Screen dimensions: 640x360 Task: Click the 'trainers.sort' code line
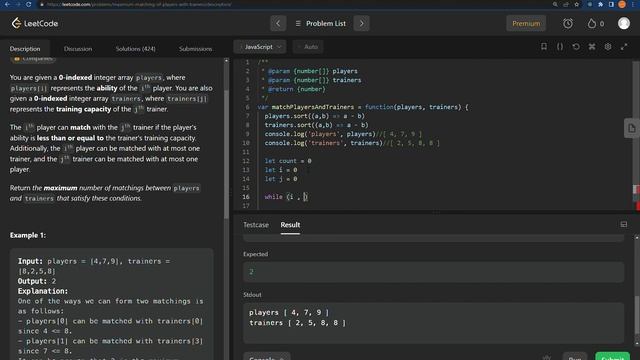tap(316, 125)
